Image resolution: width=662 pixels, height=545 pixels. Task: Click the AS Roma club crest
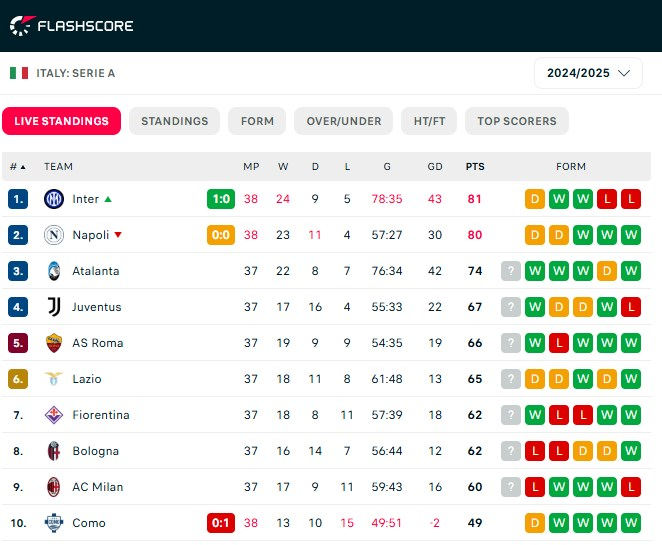pyautogui.click(x=54, y=343)
